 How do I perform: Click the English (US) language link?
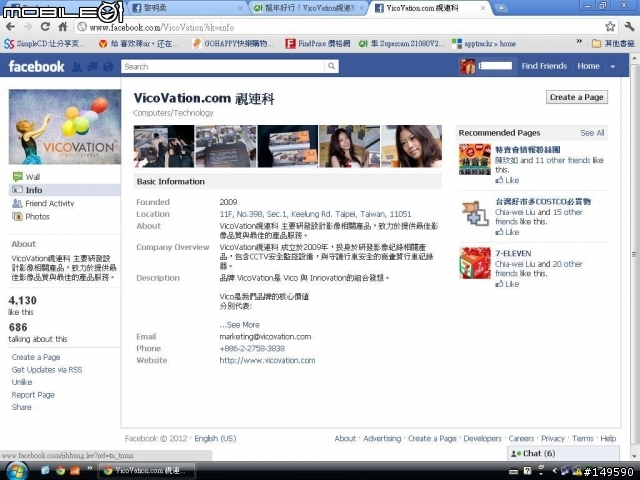[215, 438]
